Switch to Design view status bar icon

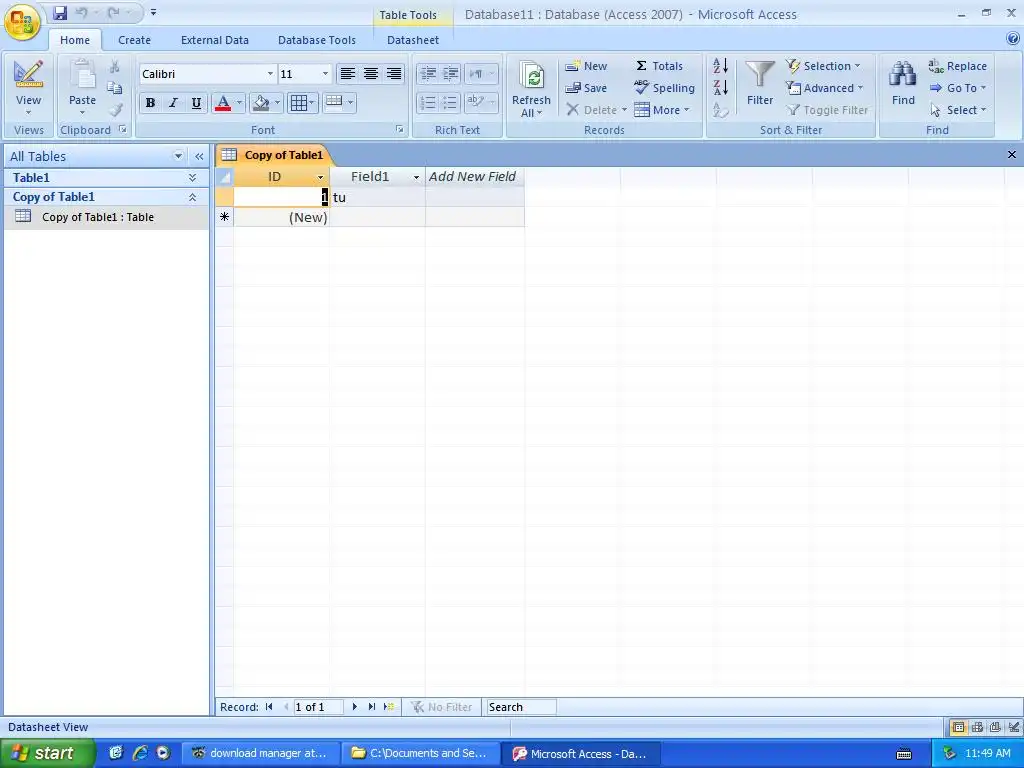click(1014, 727)
